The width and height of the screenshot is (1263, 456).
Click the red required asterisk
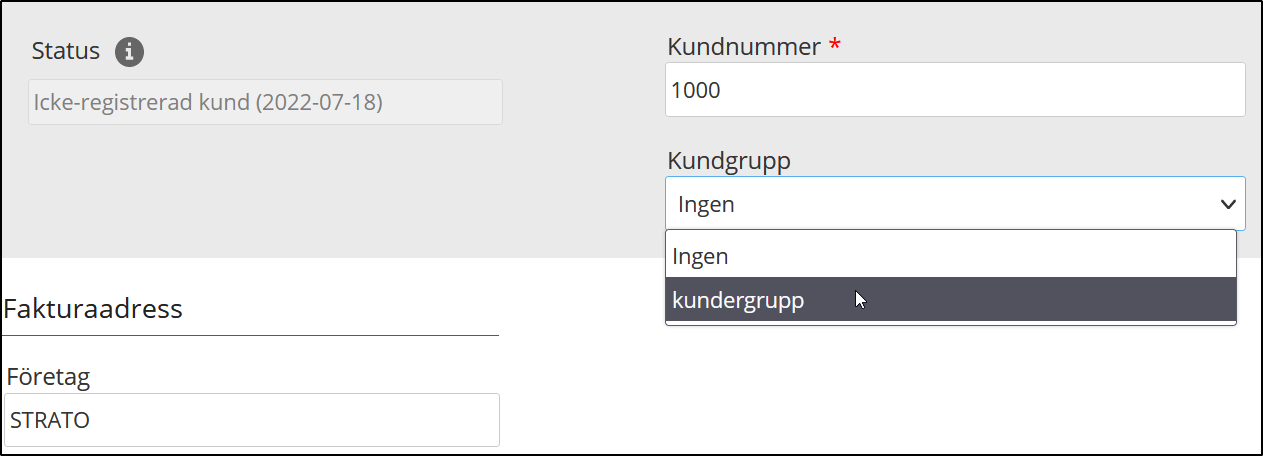point(835,46)
